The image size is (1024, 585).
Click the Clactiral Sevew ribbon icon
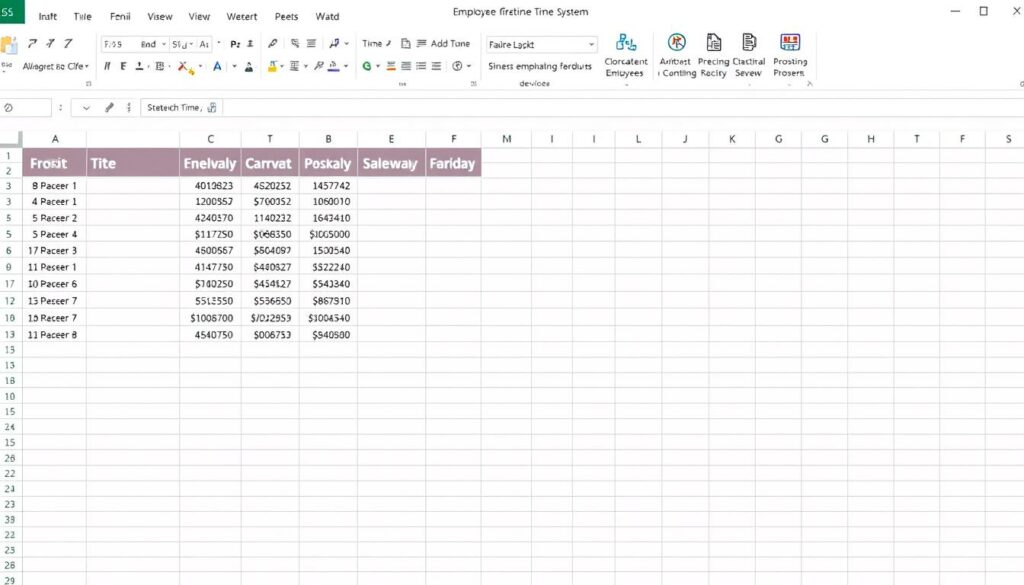(x=749, y=43)
